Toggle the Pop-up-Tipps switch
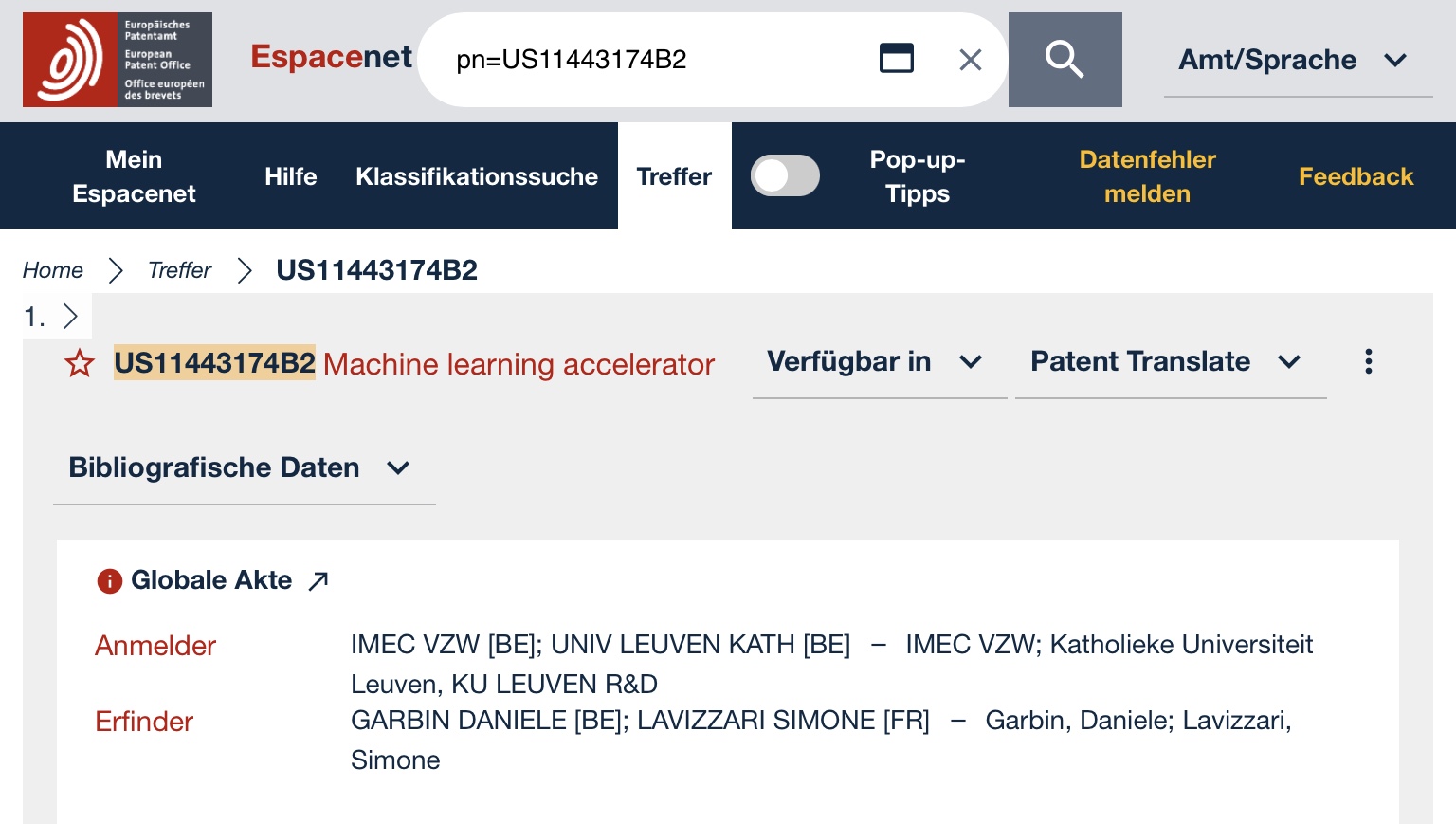Screen dimensions: 1456x824 click(785, 175)
